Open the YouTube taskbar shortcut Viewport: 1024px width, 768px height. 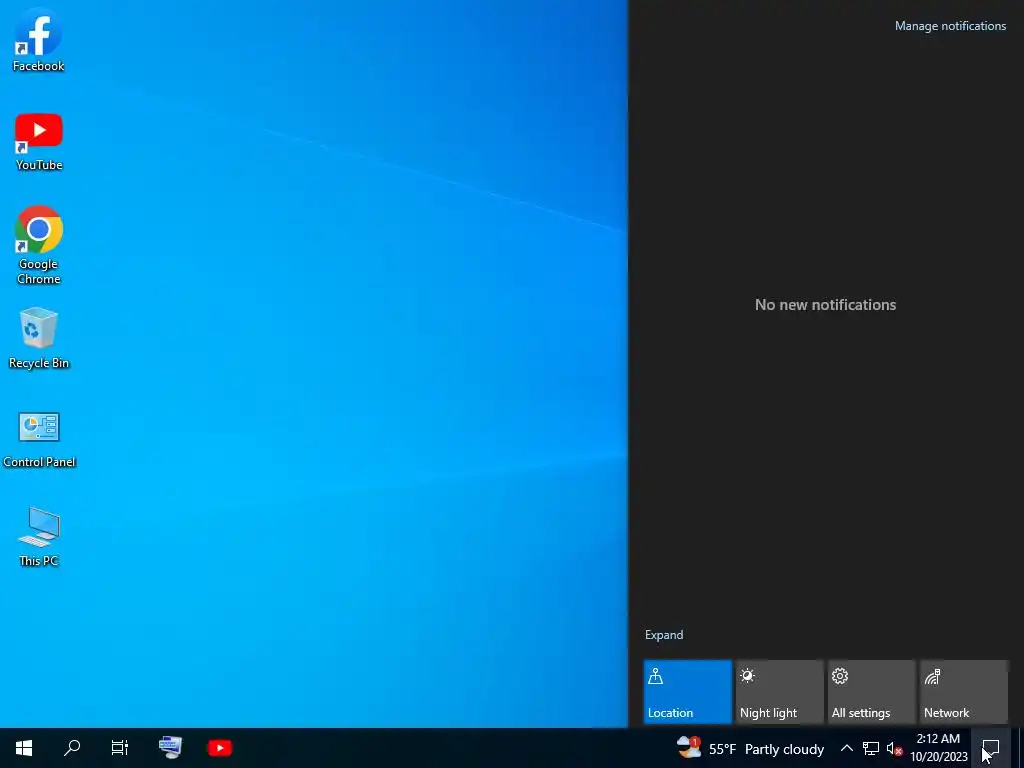[x=219, y=748]
